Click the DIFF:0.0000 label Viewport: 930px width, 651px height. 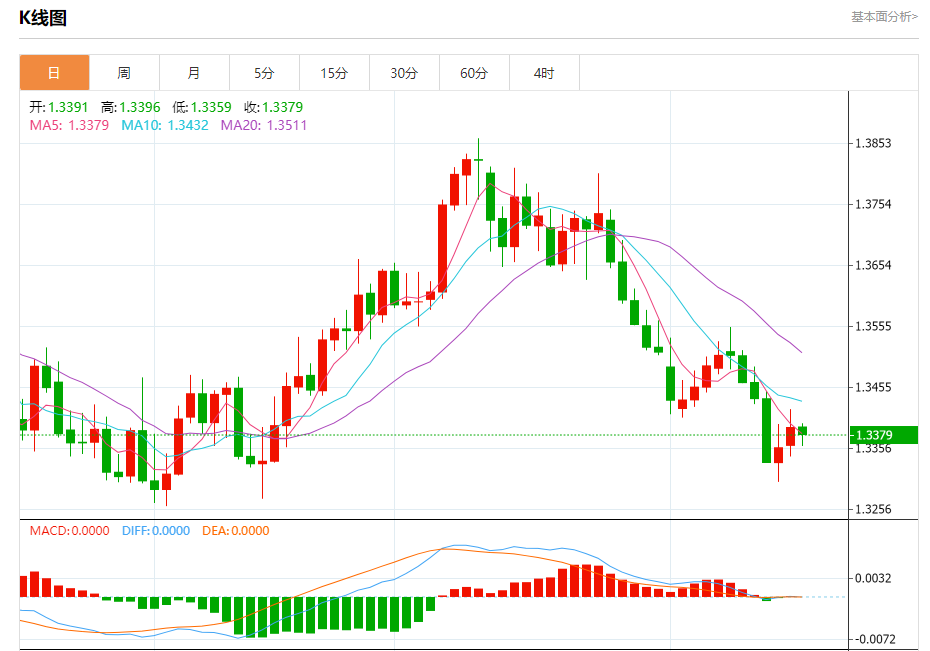(x=156, y=531)
